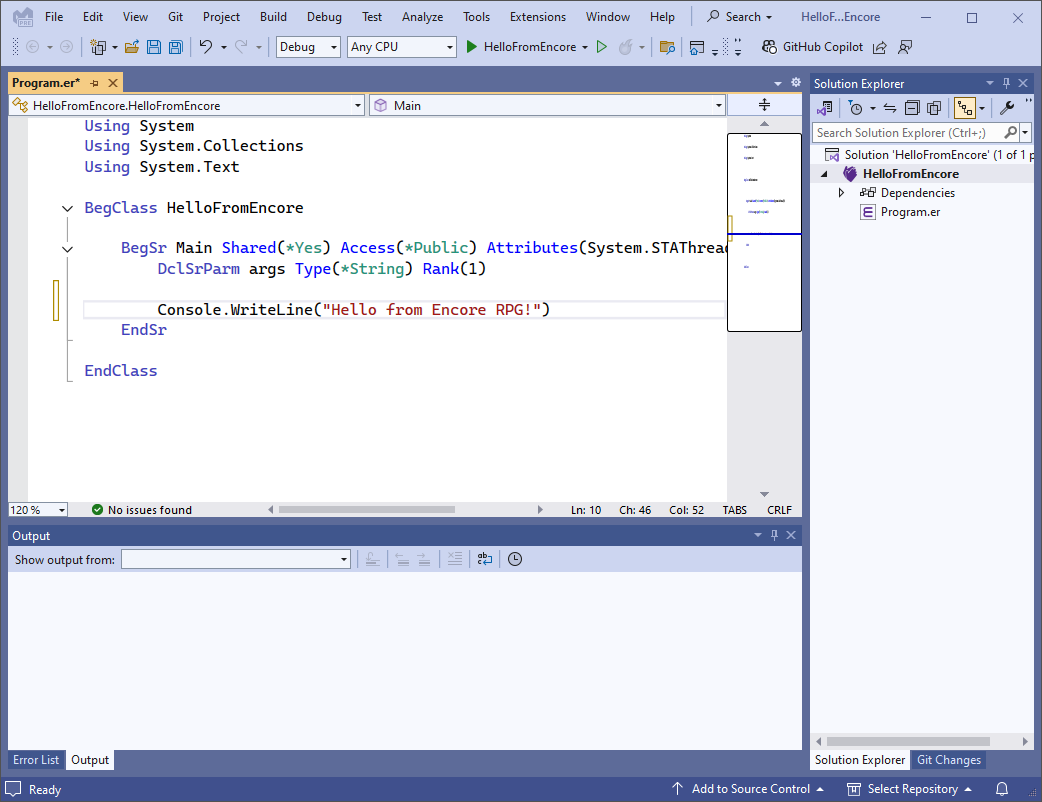Undo the last edit with Undo icon
The height and width of the screenshot is (802, 1042).
[206, 47]
